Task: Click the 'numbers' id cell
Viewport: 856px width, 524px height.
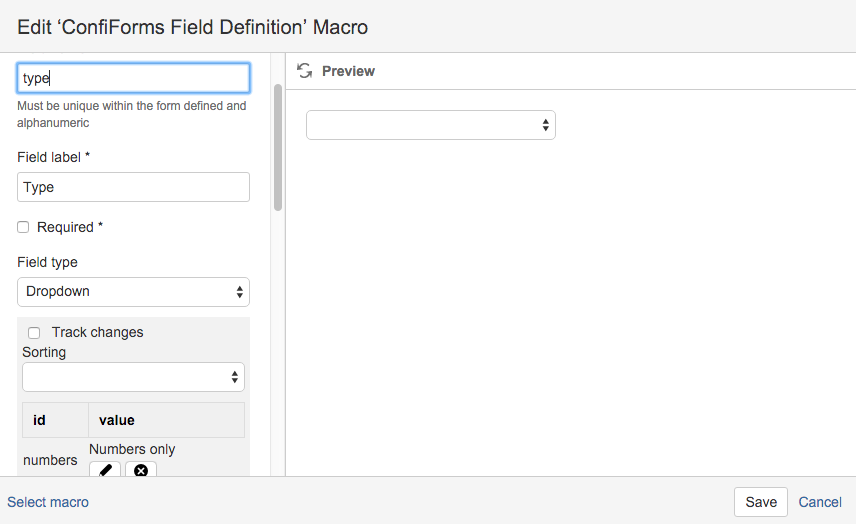Action: 50,460
